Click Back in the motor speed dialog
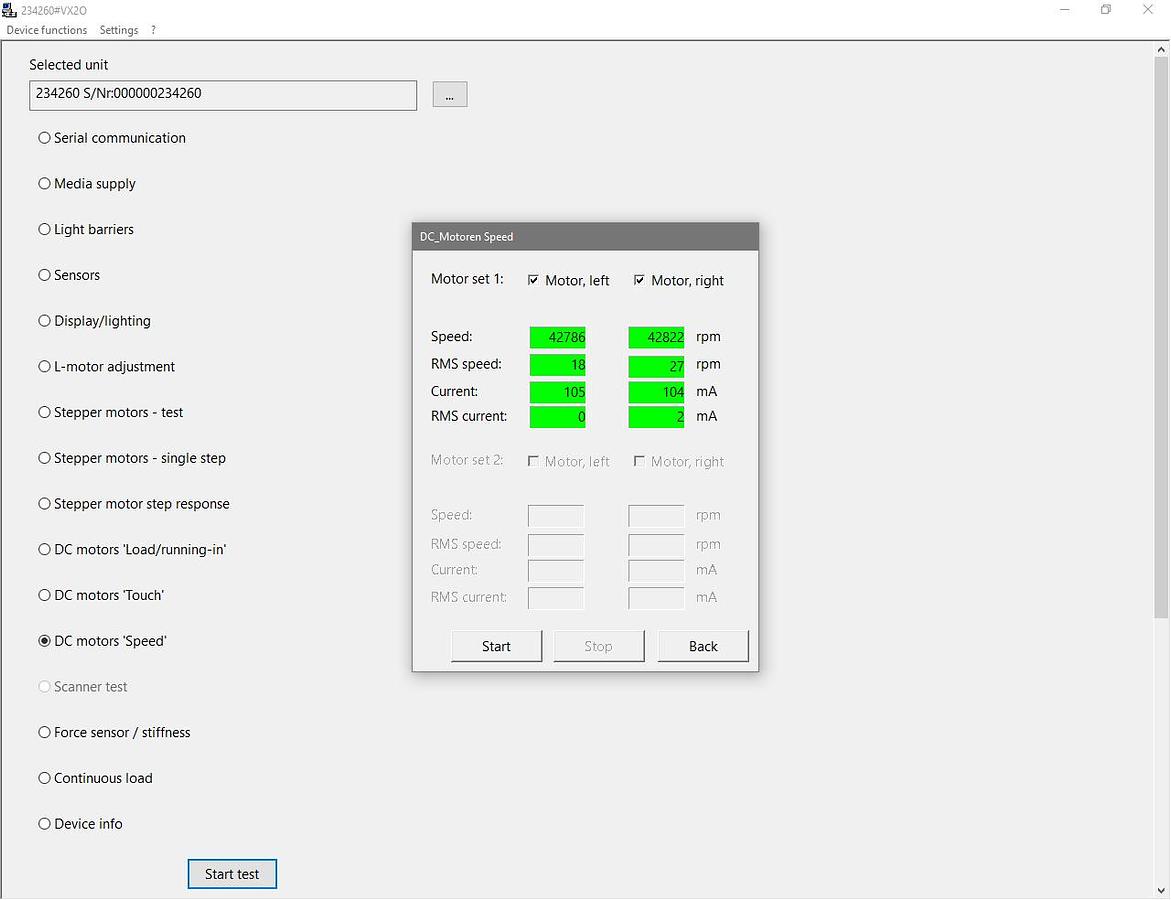 [703, 646]
